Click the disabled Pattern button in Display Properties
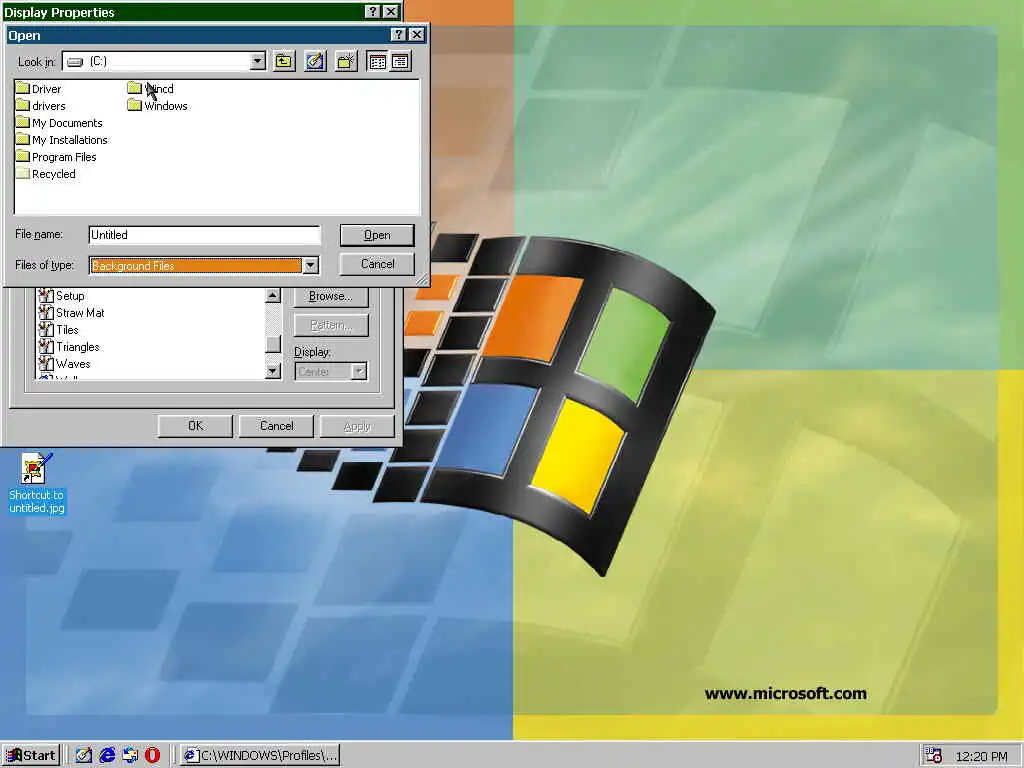This screenshot has height=768, width=1024. tap(330, 325)
